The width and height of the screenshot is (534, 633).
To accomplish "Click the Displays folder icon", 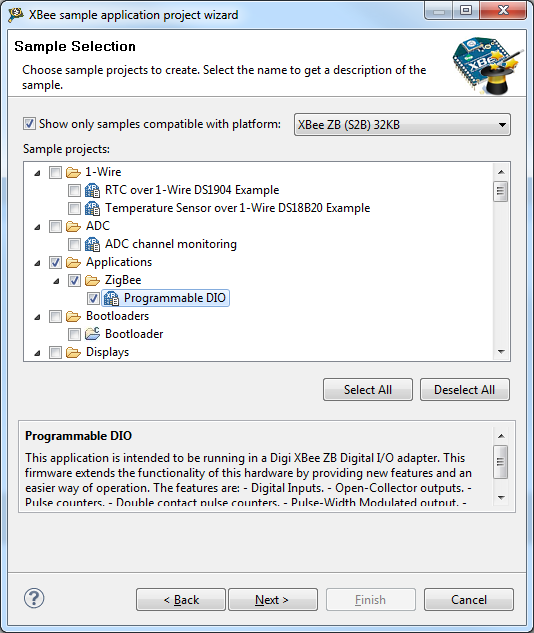I will tap(73, 352).
